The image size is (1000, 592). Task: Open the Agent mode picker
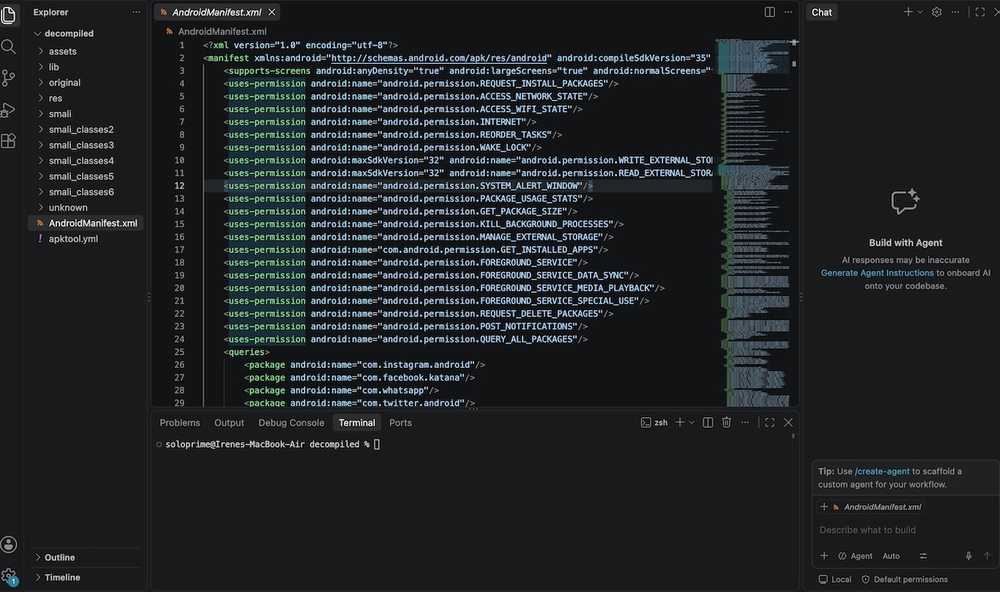pyautogui.click(x=855, y=556)
